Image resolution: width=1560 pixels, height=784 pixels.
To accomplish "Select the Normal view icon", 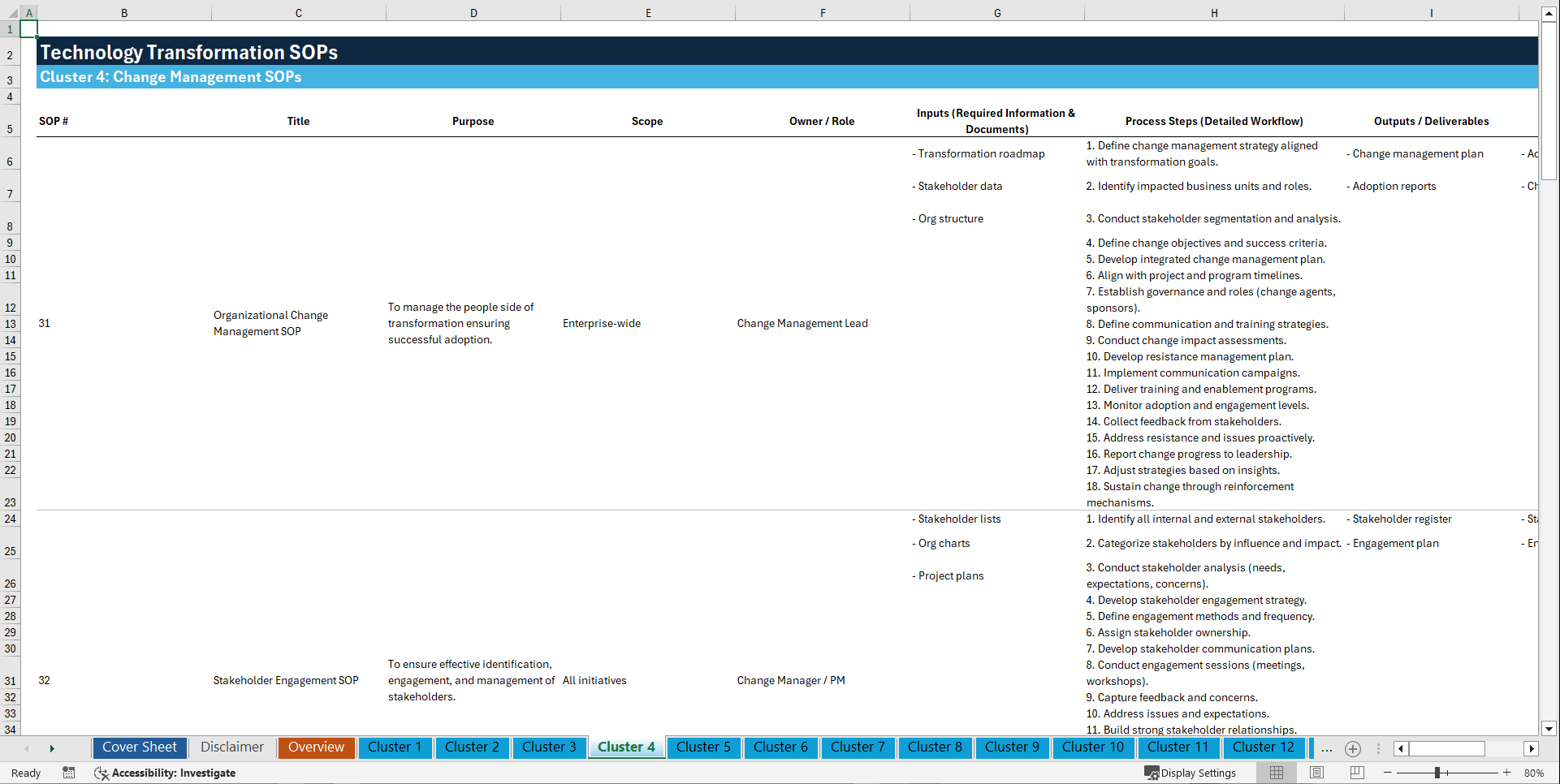I will (1275, 773).
